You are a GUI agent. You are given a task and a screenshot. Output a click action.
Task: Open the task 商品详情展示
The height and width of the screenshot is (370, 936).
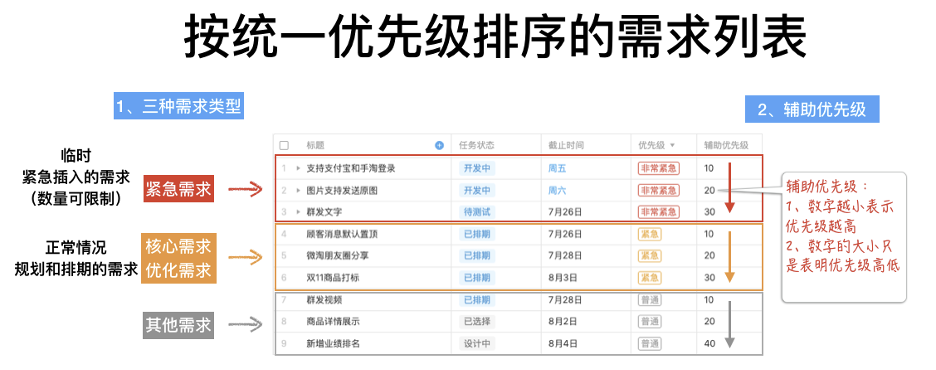pyautogui.click(x=333, y=321)
